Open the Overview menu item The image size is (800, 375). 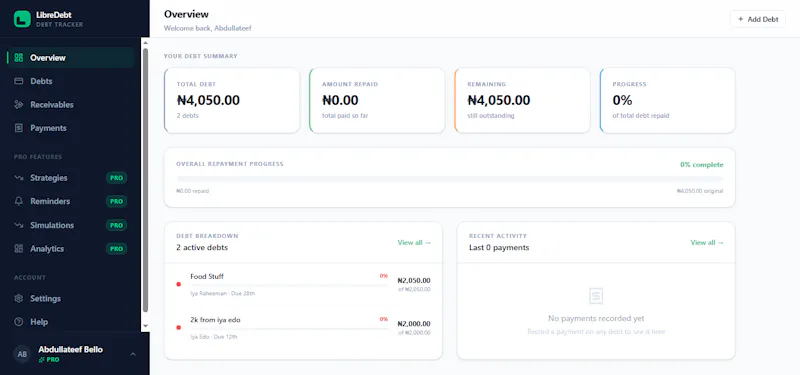tap(70, 58)
